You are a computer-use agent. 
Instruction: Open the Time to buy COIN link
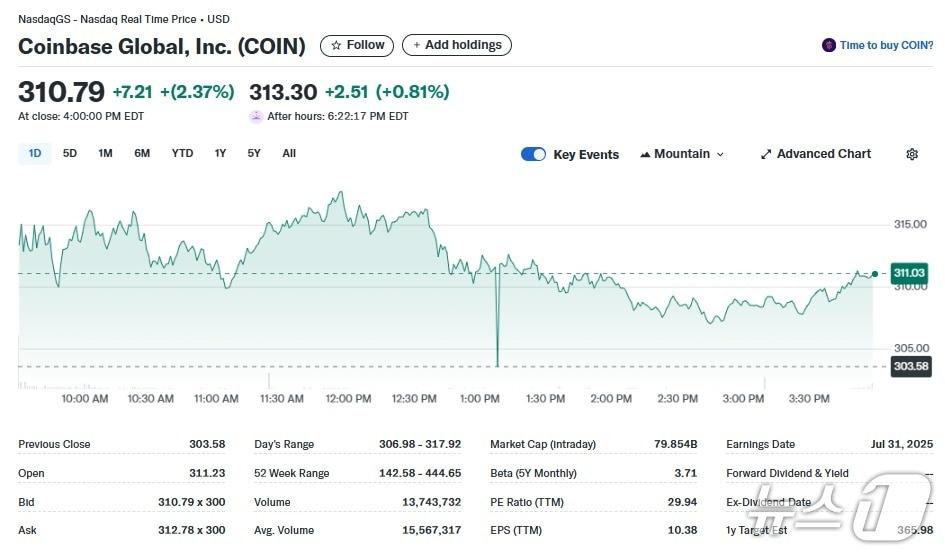tap(886, 45)
